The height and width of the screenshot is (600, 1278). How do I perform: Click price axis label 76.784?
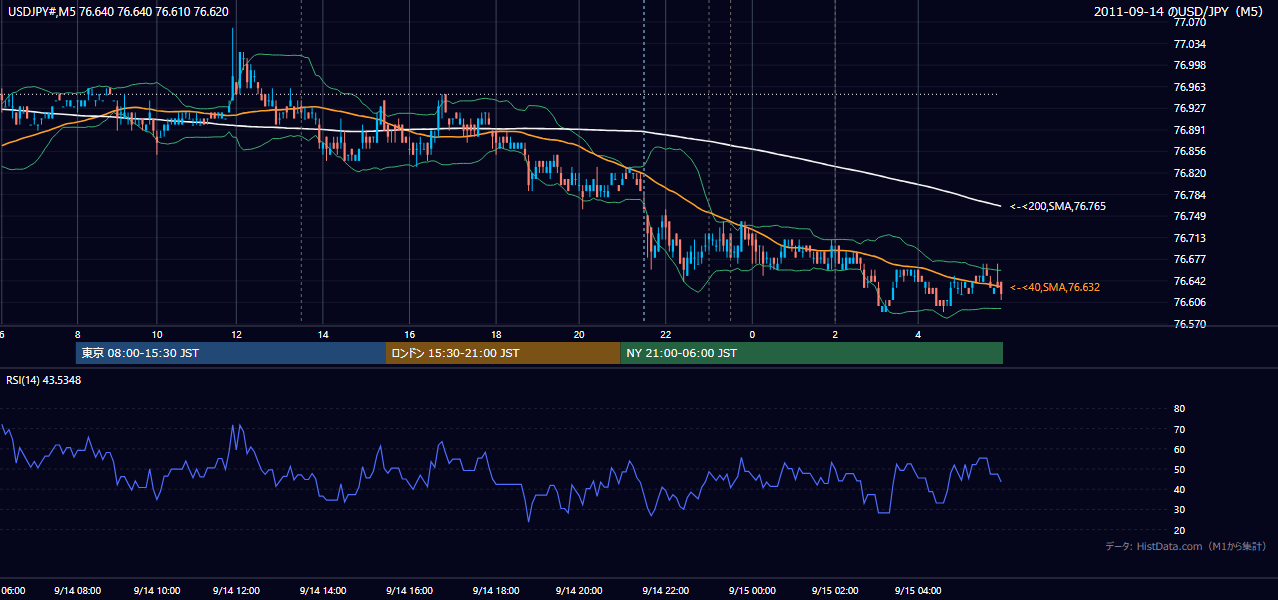tap(1189, 195)
